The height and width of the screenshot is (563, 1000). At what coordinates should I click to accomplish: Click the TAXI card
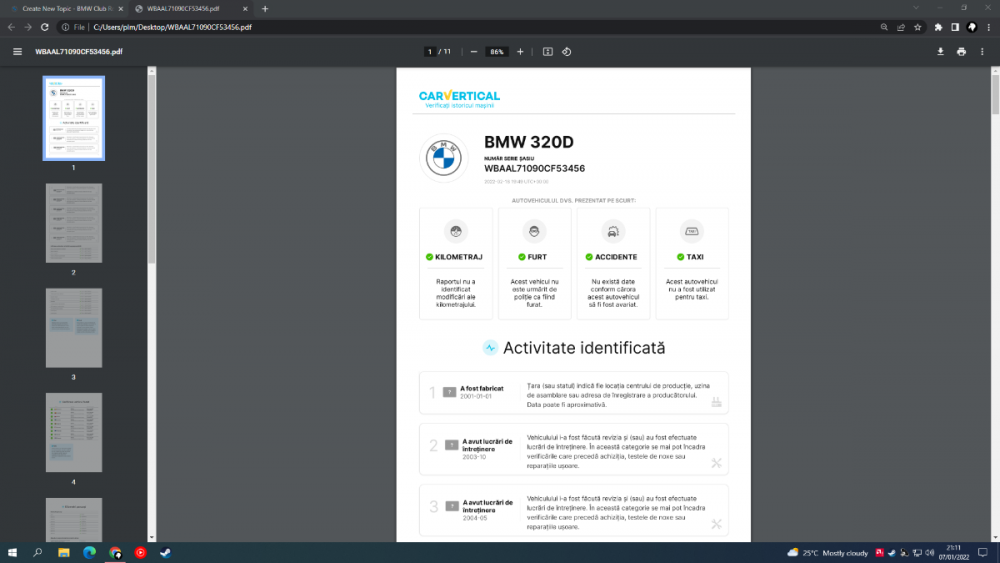click(692, 263)
